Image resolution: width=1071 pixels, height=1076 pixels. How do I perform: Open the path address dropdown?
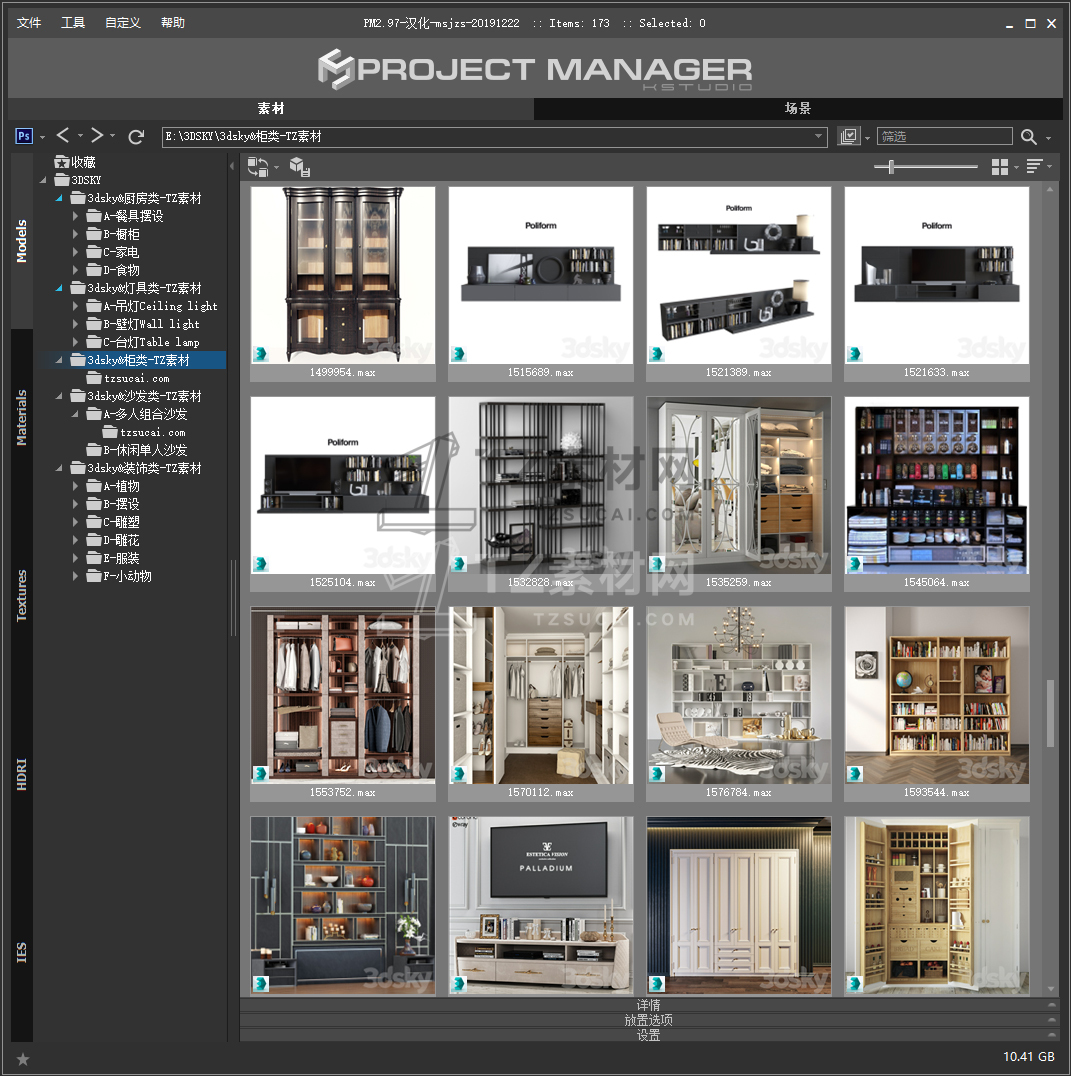pyautogui.click(x=818, y=137)
